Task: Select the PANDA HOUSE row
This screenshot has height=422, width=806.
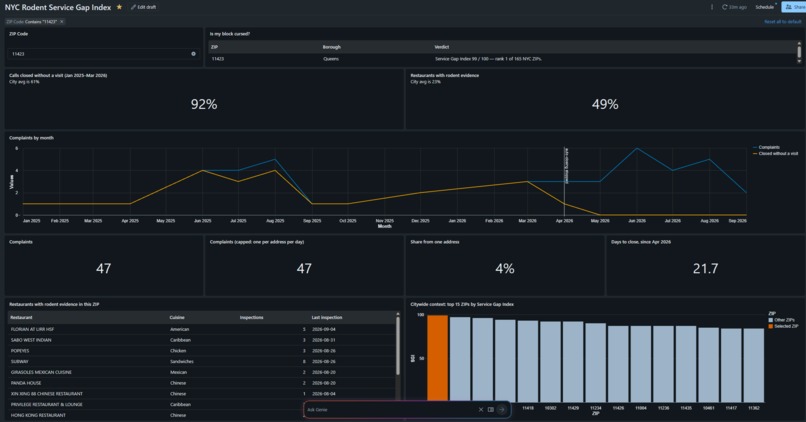Action: coord(202,383)
